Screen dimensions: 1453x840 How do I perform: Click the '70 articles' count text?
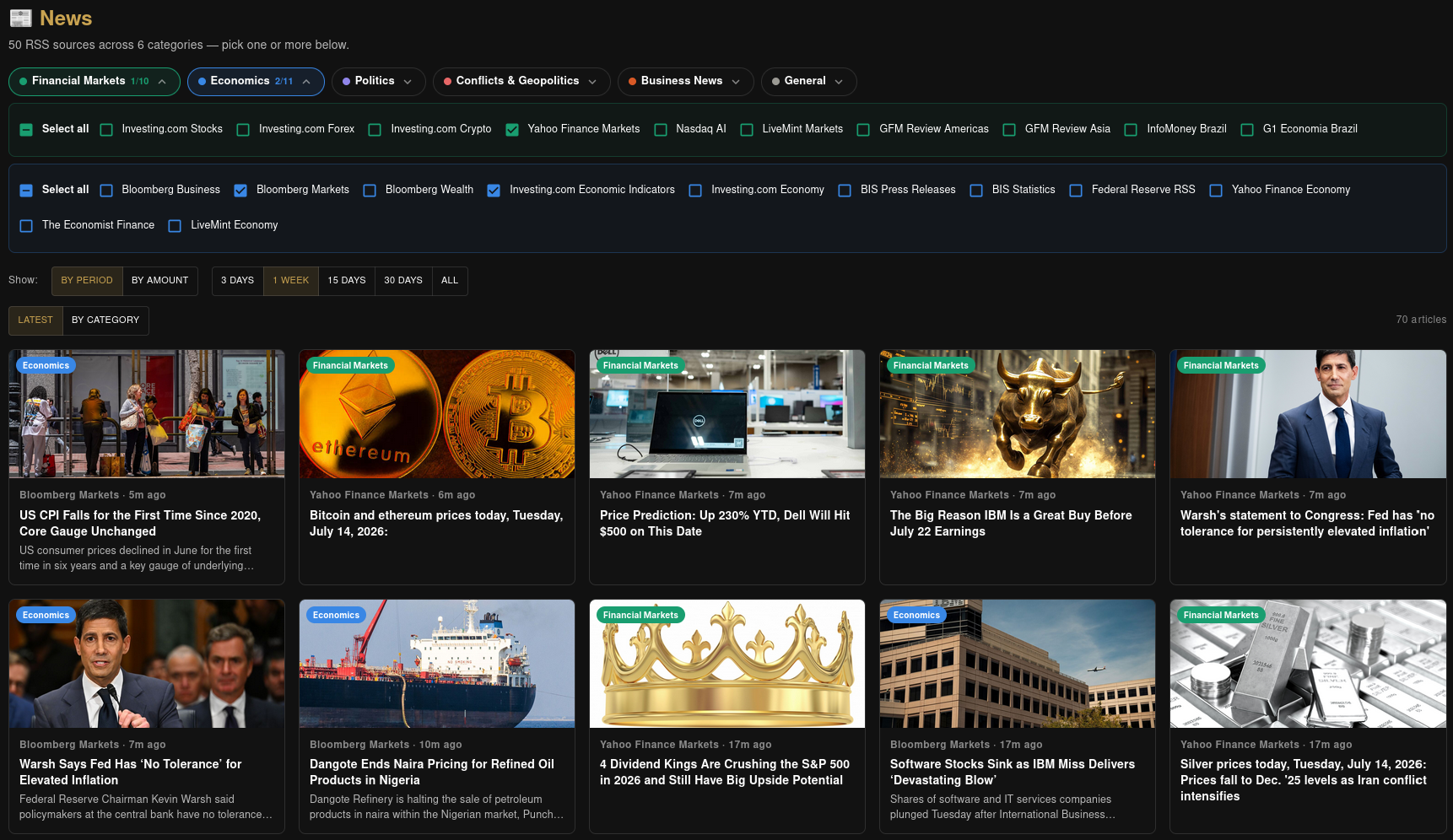1421,320
